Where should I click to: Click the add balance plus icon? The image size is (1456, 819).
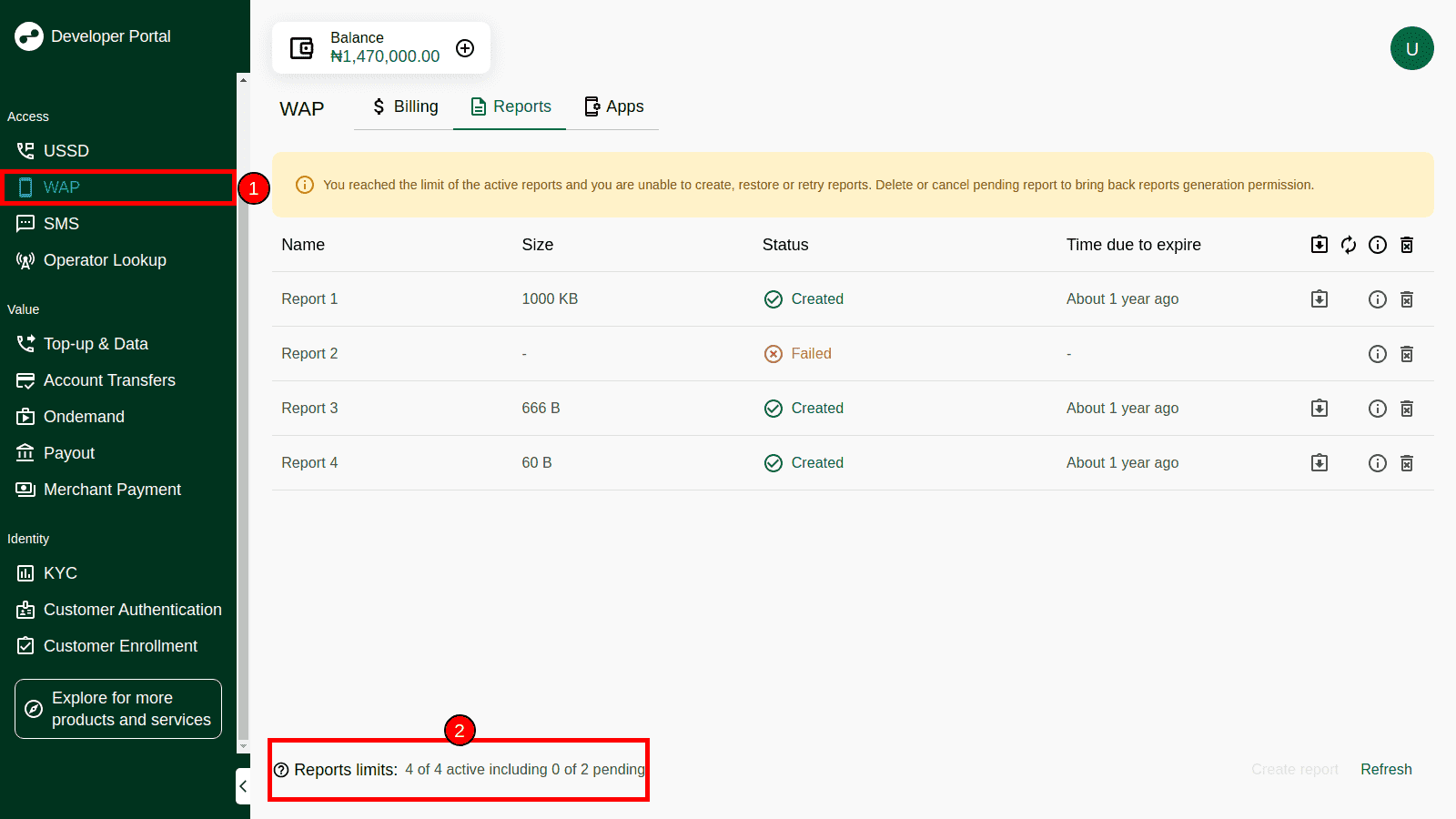coord(465,48)
